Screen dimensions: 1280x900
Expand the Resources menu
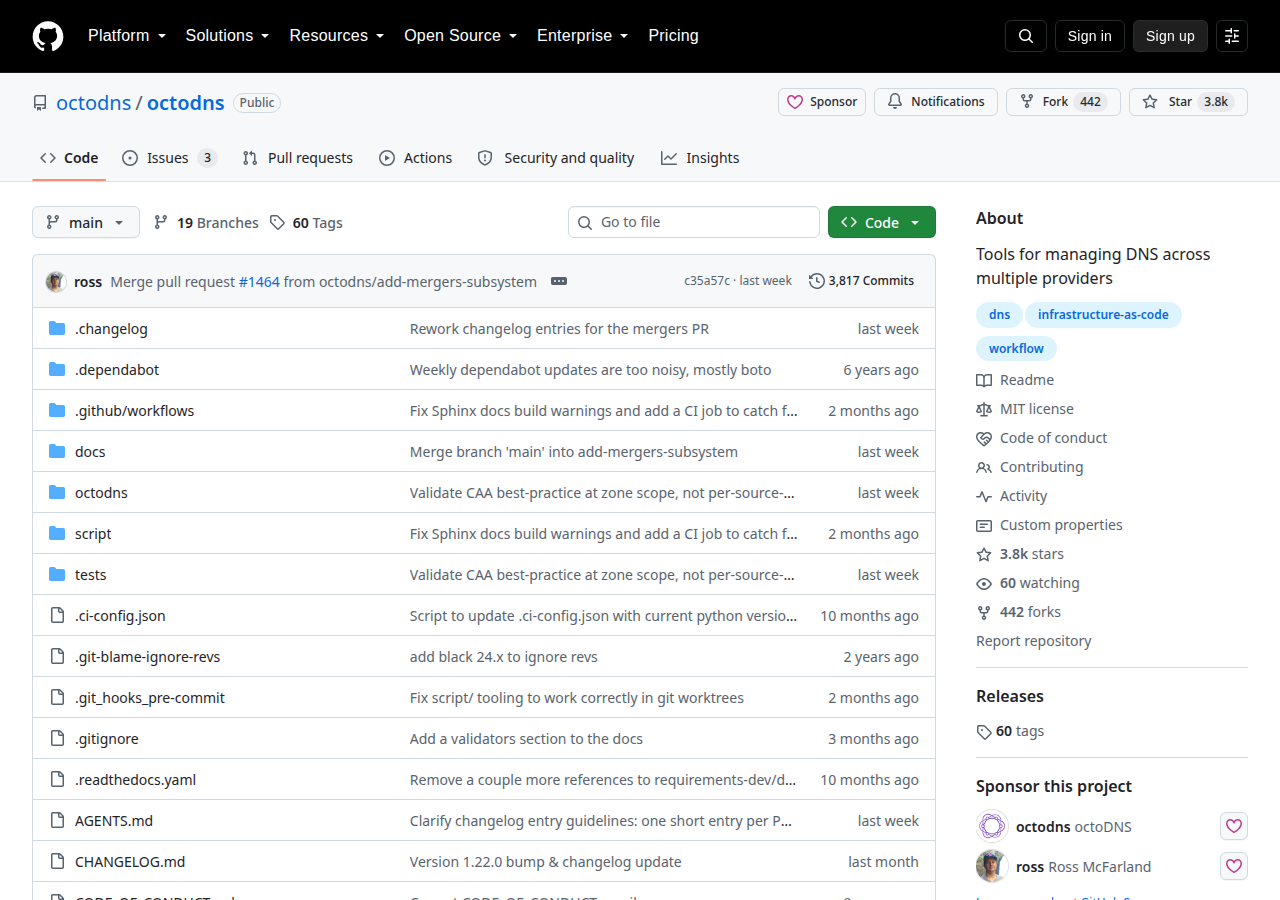point(337,35)
